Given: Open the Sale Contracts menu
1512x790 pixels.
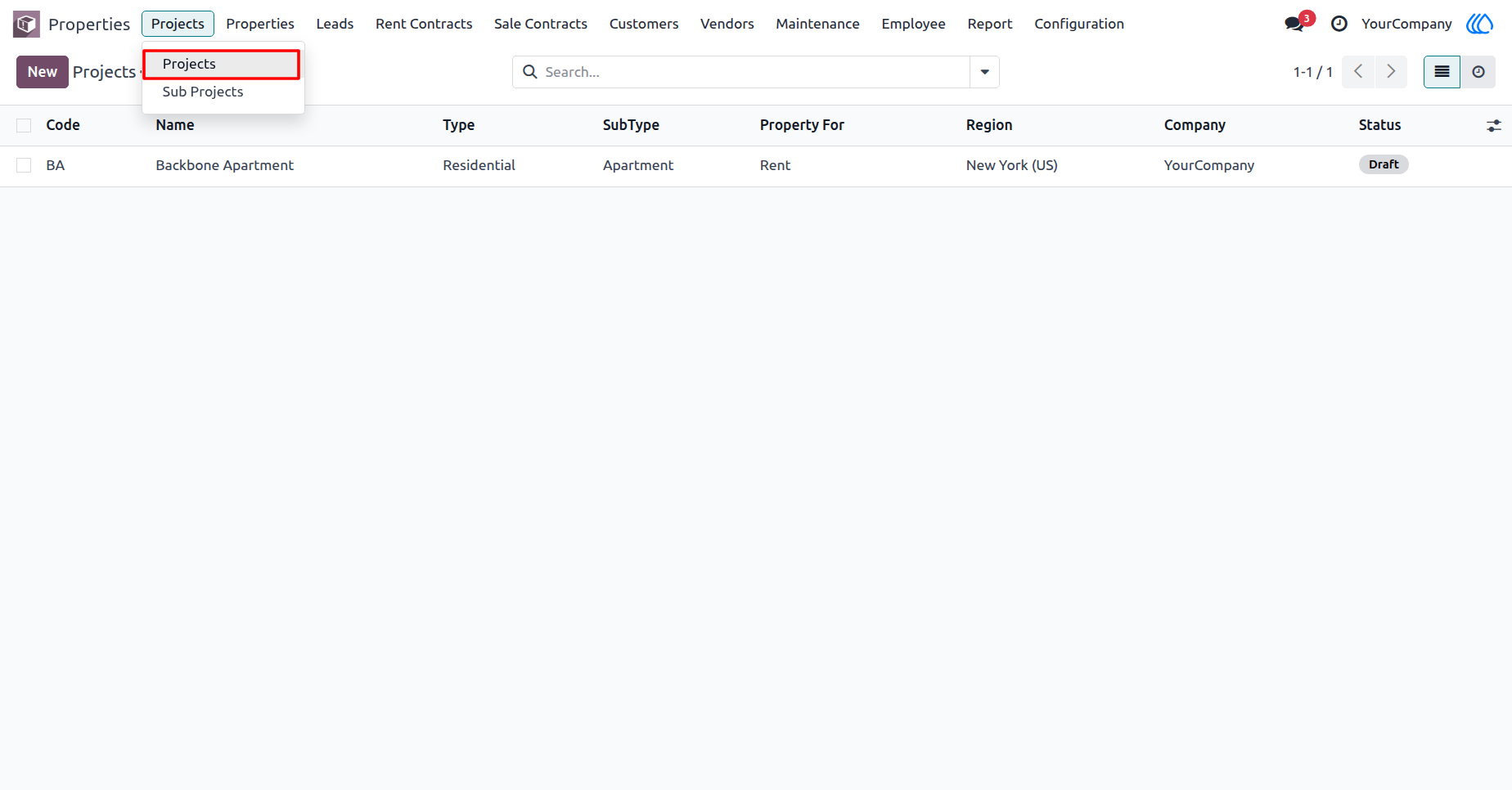Looking at the screenshot, I should click(541, 24).
